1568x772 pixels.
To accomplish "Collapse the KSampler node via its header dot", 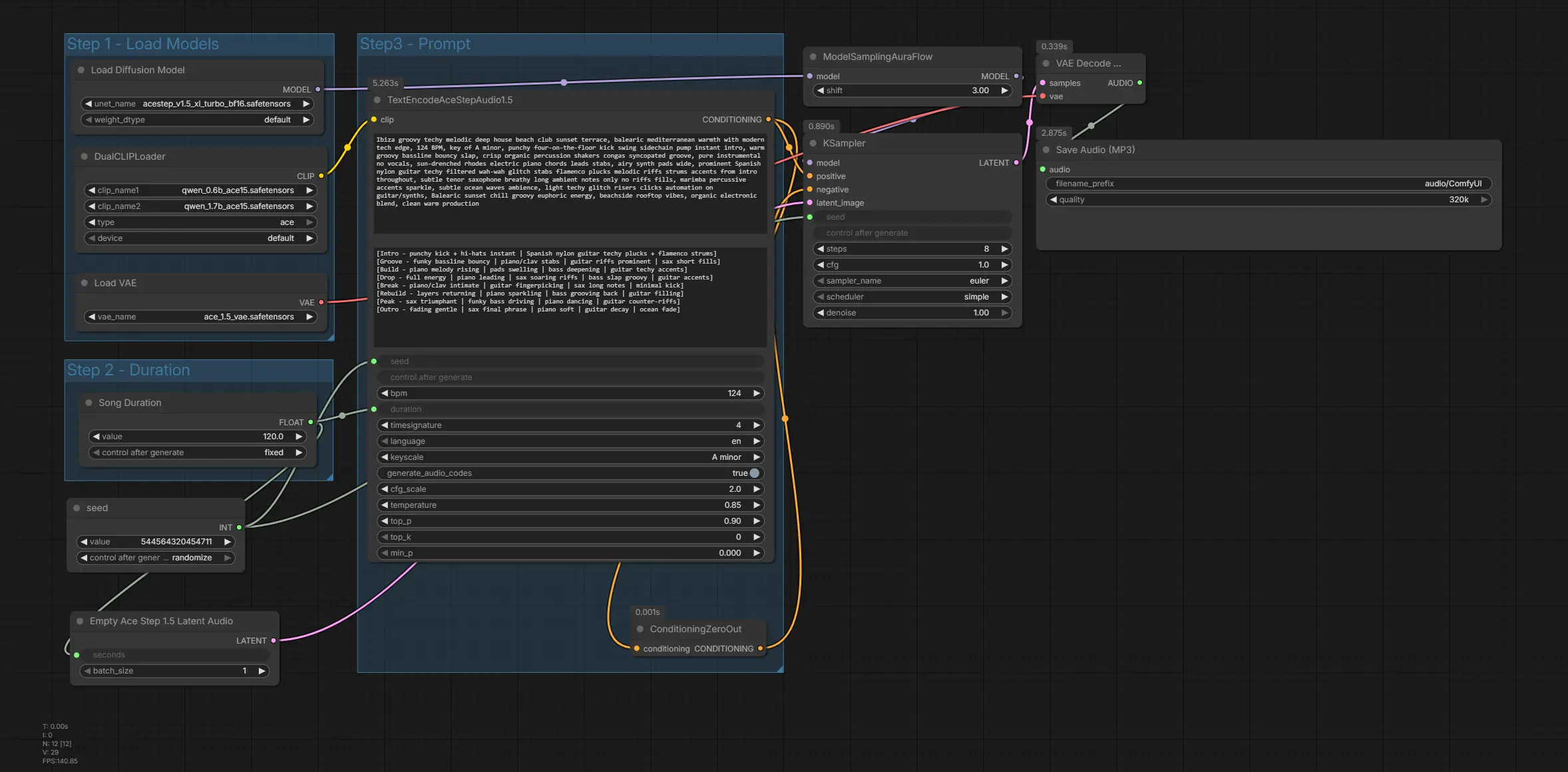I will click(813, 143).
